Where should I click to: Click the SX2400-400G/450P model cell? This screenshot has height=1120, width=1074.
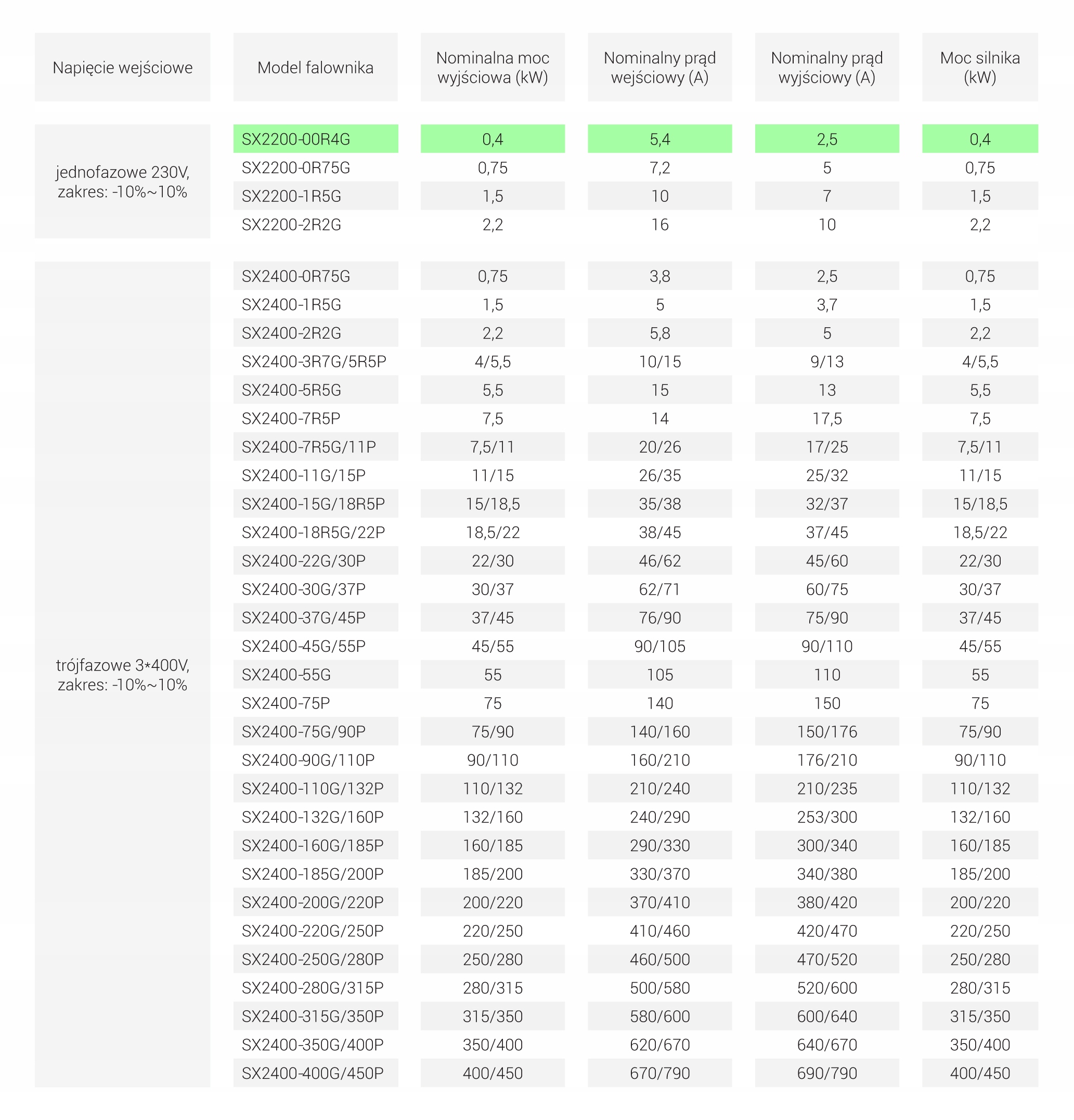313,1073
